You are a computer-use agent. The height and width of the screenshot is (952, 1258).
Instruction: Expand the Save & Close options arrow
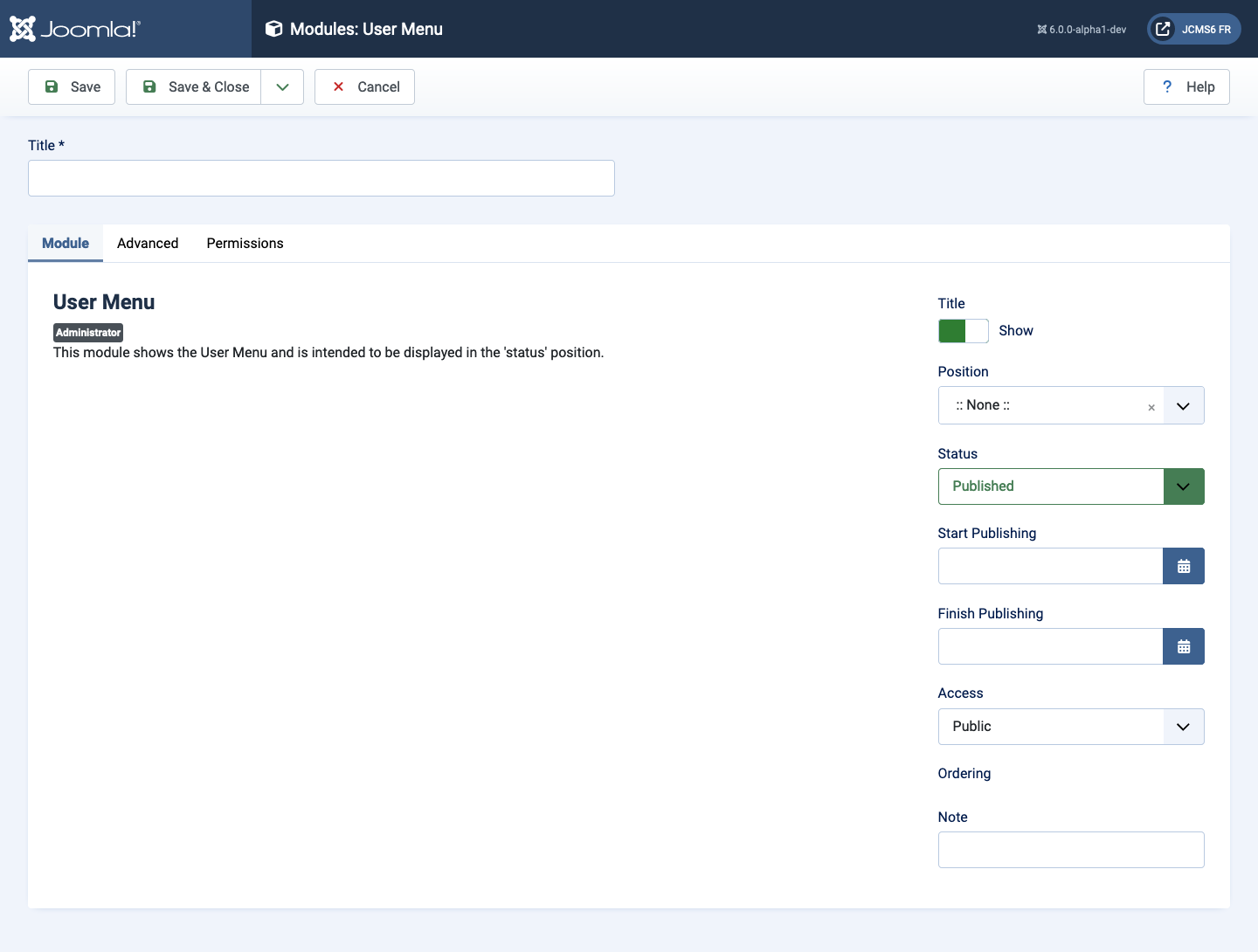(282, 86)
